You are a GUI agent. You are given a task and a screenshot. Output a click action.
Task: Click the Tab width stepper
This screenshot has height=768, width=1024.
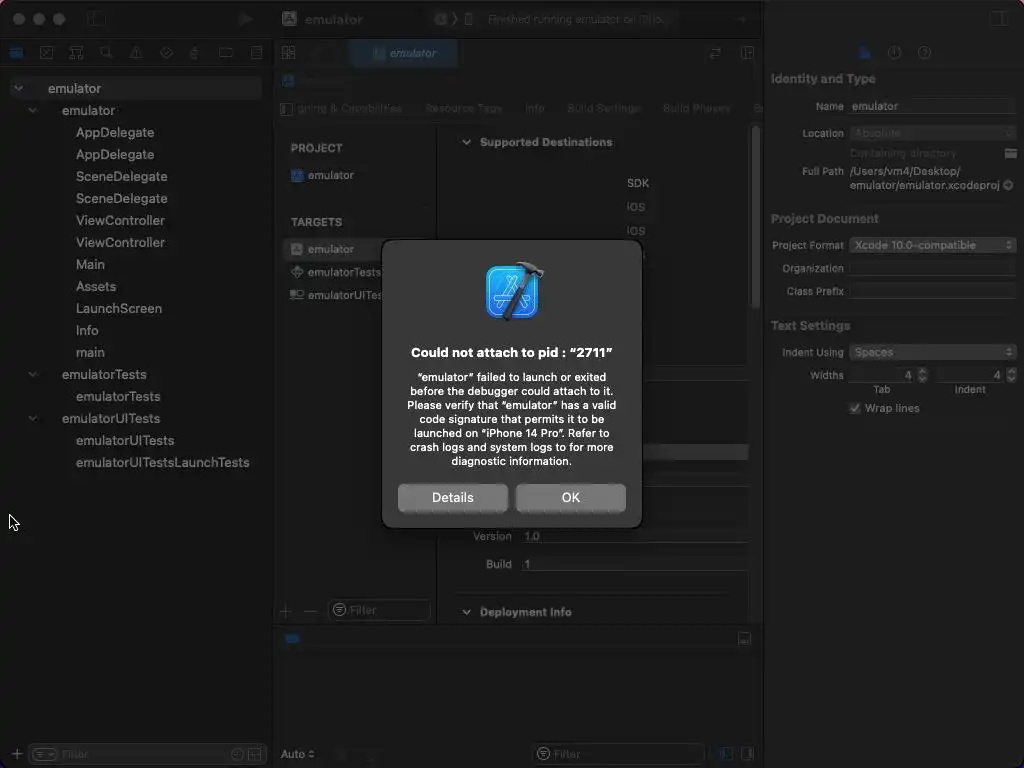(922, 375)
